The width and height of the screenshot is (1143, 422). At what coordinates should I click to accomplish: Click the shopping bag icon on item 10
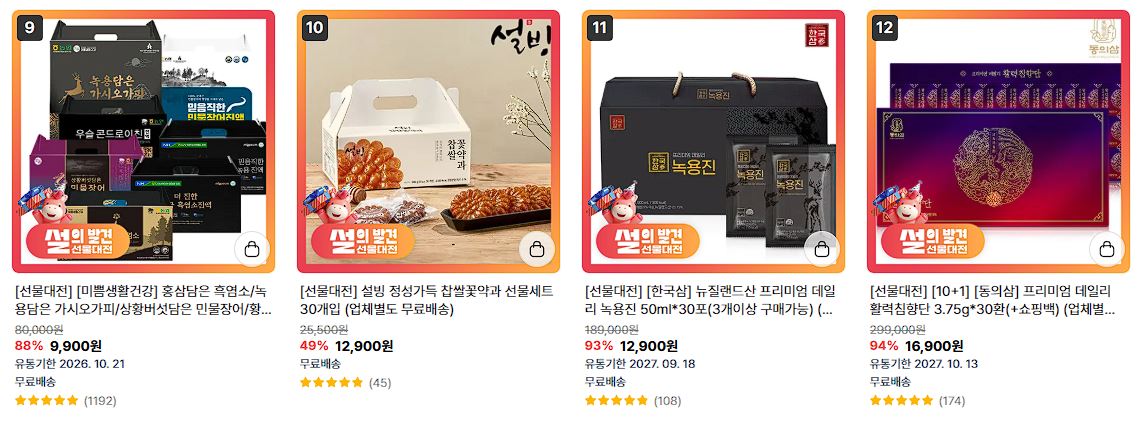point(537,249)
